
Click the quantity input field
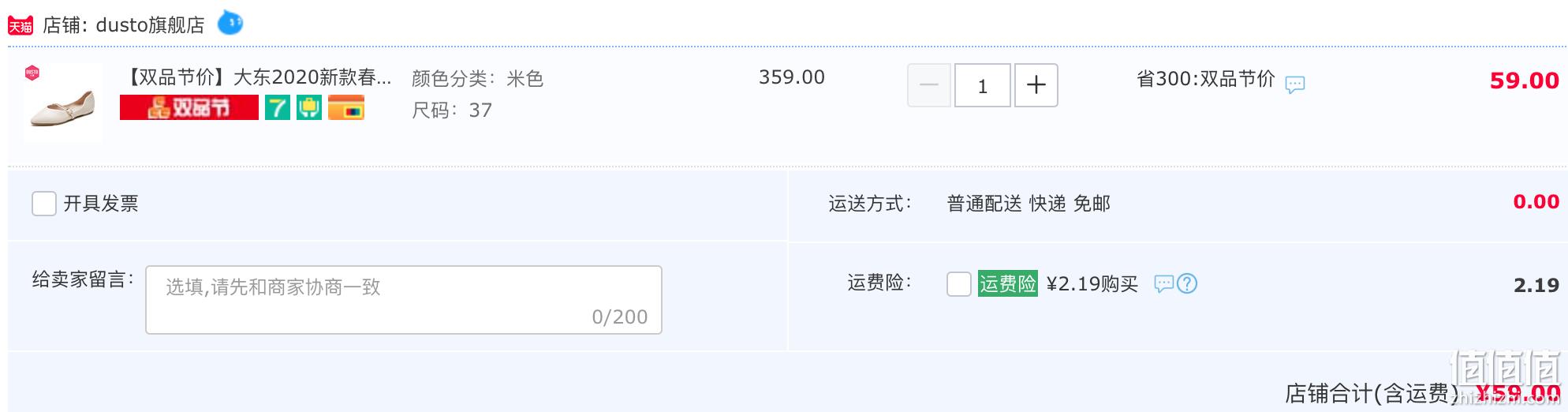(x=983, y=85)
